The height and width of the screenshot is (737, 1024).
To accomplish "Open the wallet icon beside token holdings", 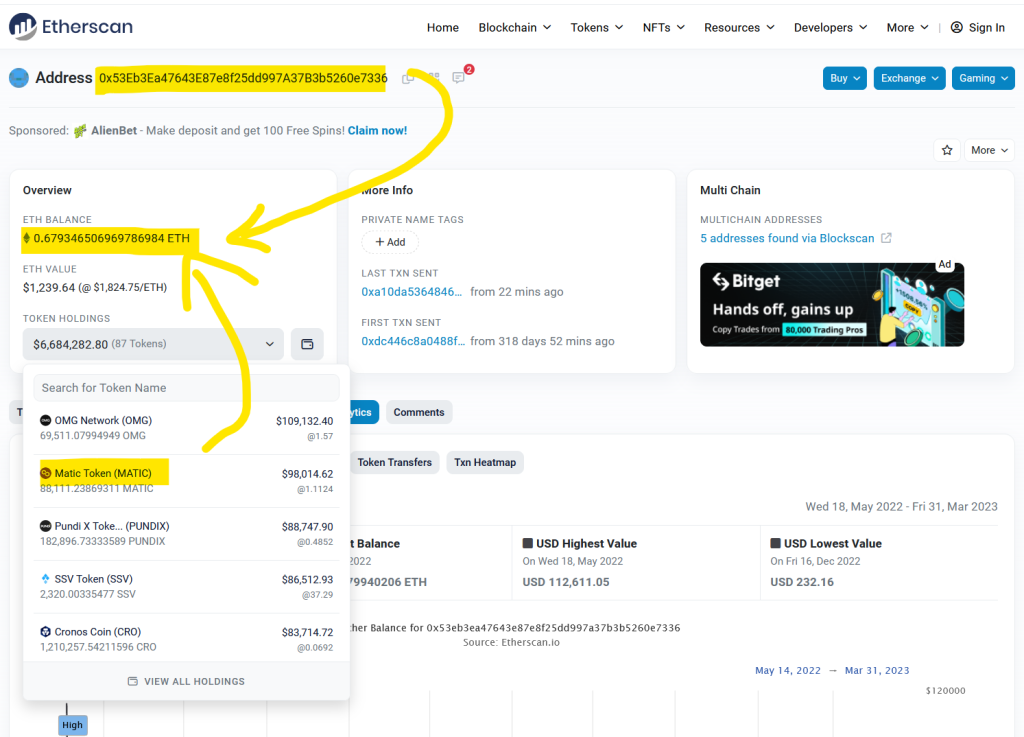I will point(307,344).
